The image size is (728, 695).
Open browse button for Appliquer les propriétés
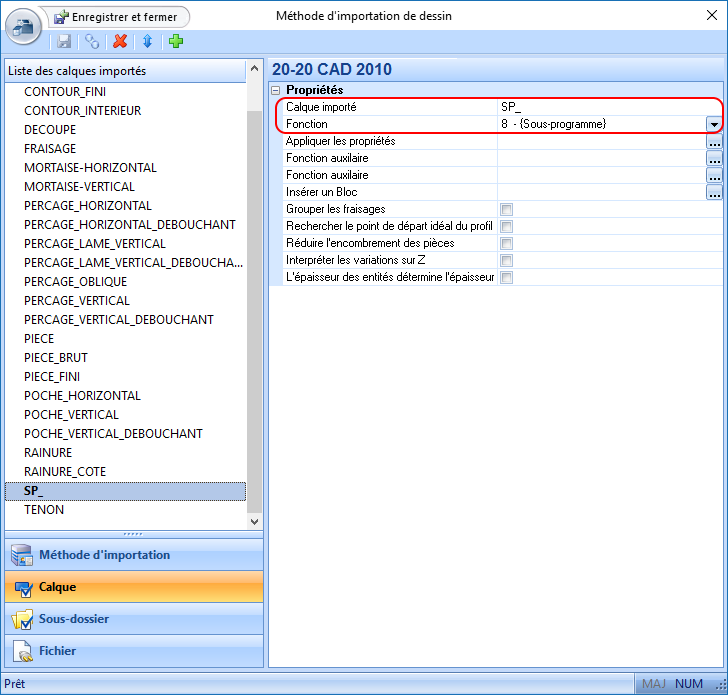point(714,142)
